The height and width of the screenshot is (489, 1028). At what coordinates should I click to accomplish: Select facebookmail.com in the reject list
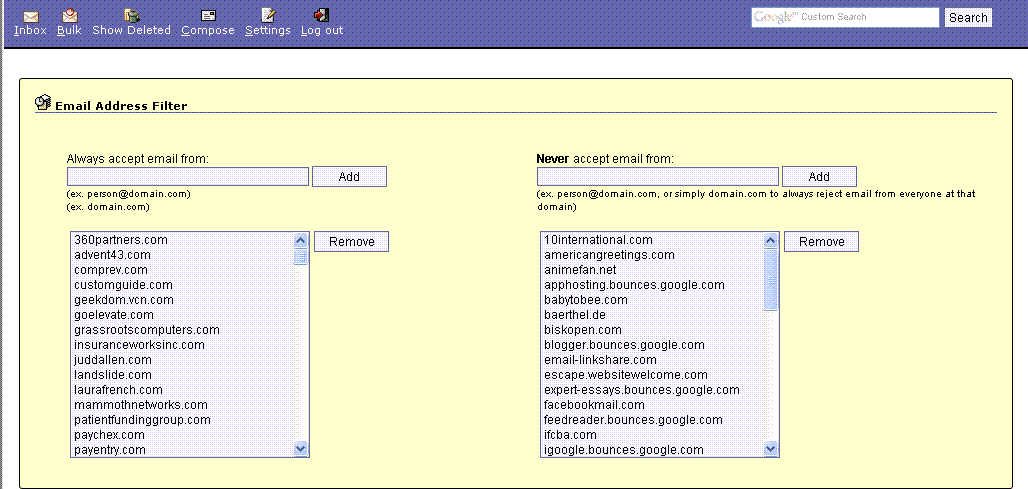pos(653,405)
